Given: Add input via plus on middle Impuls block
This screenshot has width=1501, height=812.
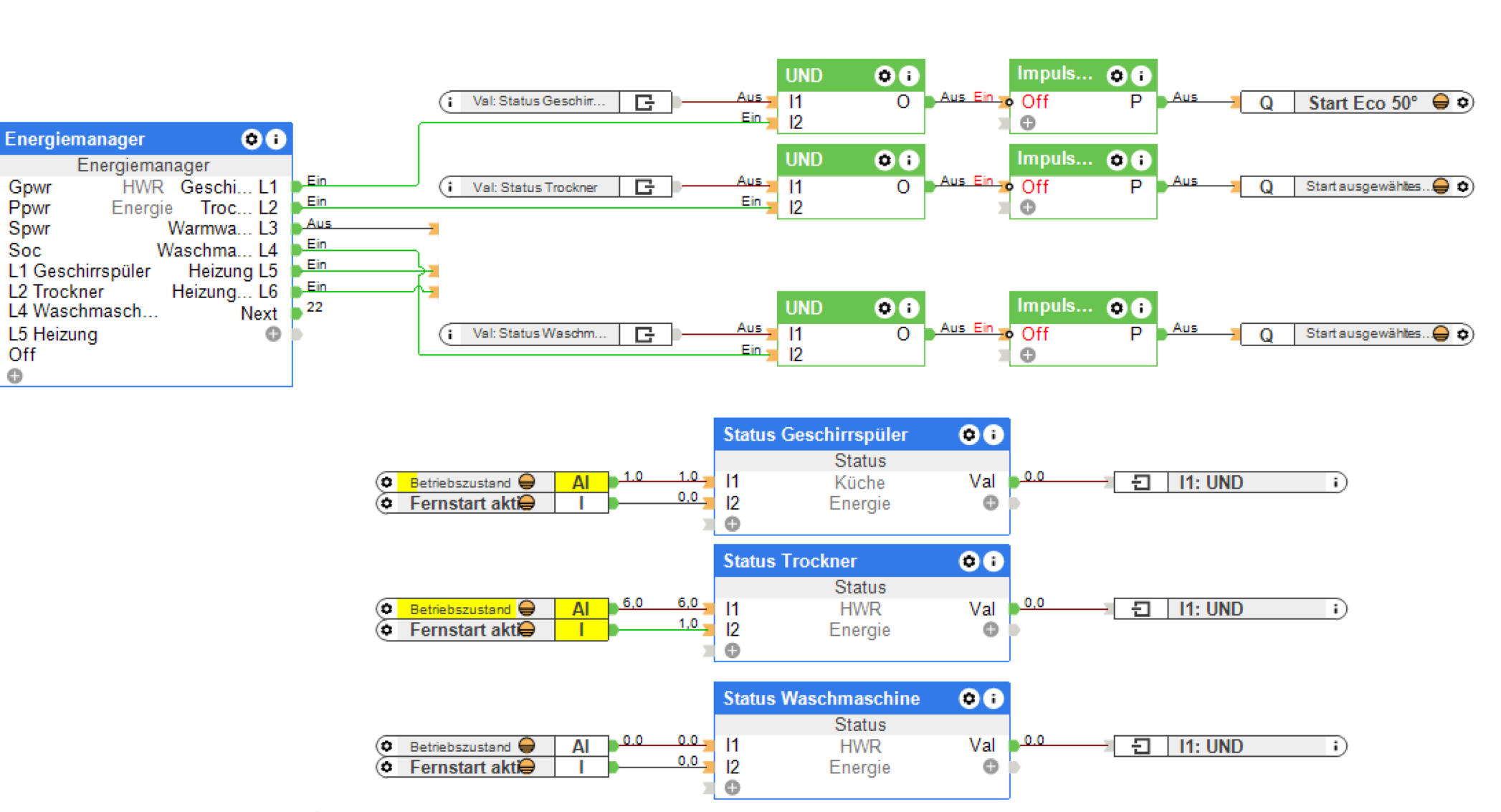Looking at the screenshot, I should (1028, 207).
